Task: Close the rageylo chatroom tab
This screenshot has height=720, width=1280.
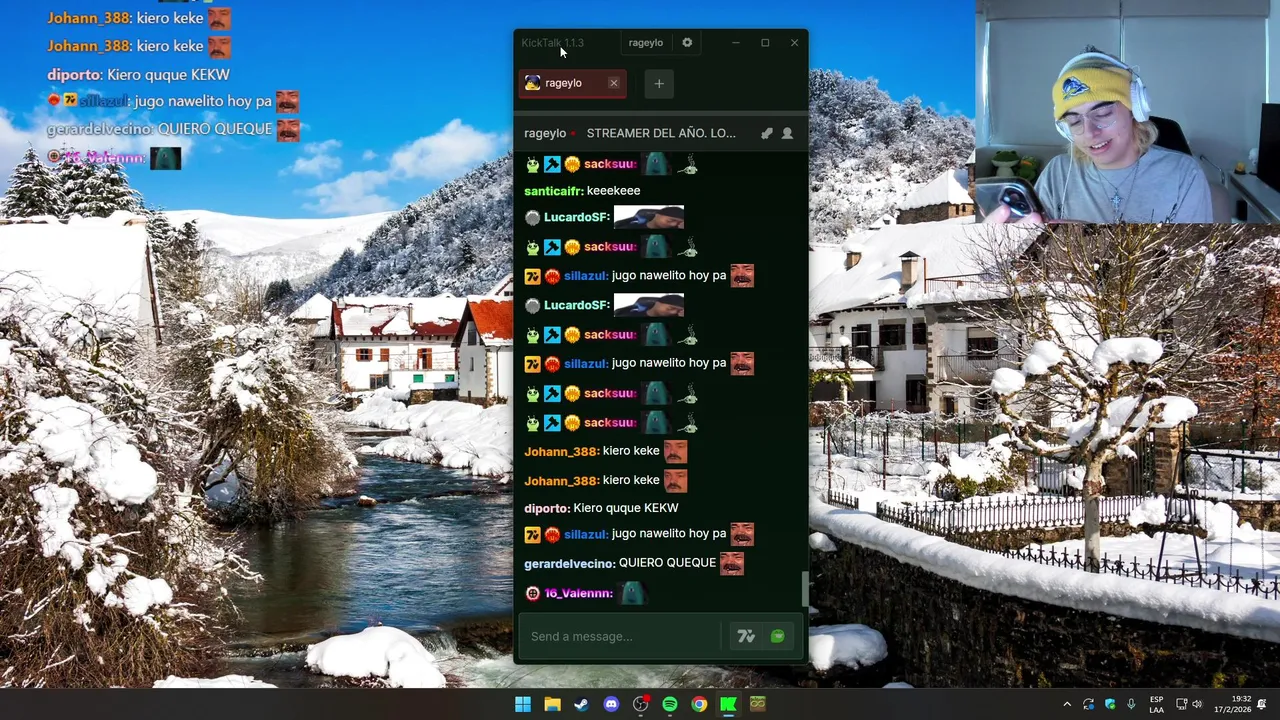Action: 614,83
